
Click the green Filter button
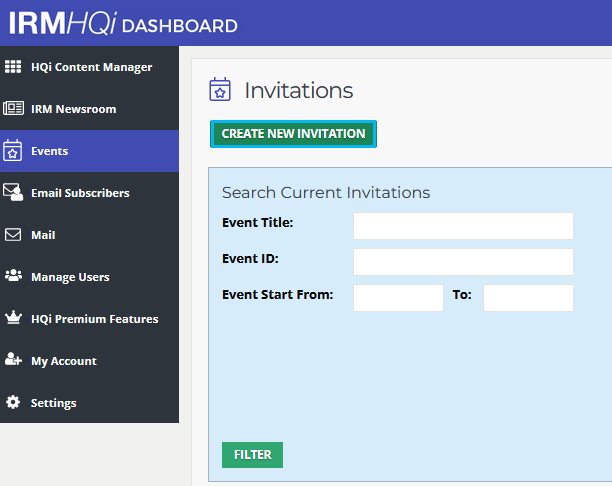coord(253,455)
